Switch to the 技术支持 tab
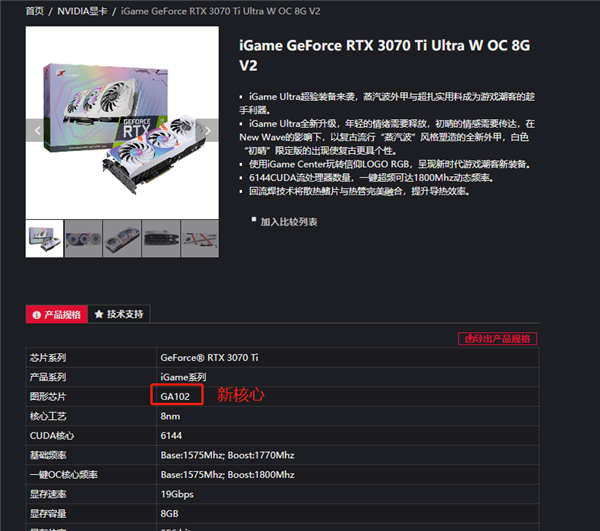Screen dimensions: 600x531 [119, 314]
